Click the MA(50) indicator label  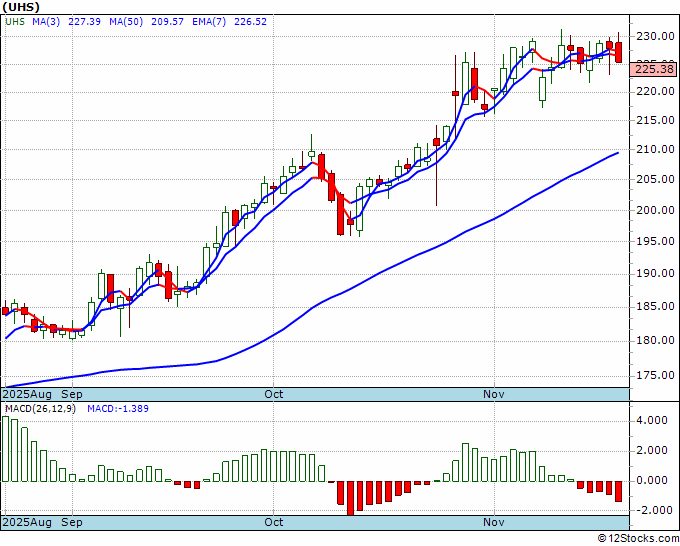pyautogui.click(x=126, y=21)
